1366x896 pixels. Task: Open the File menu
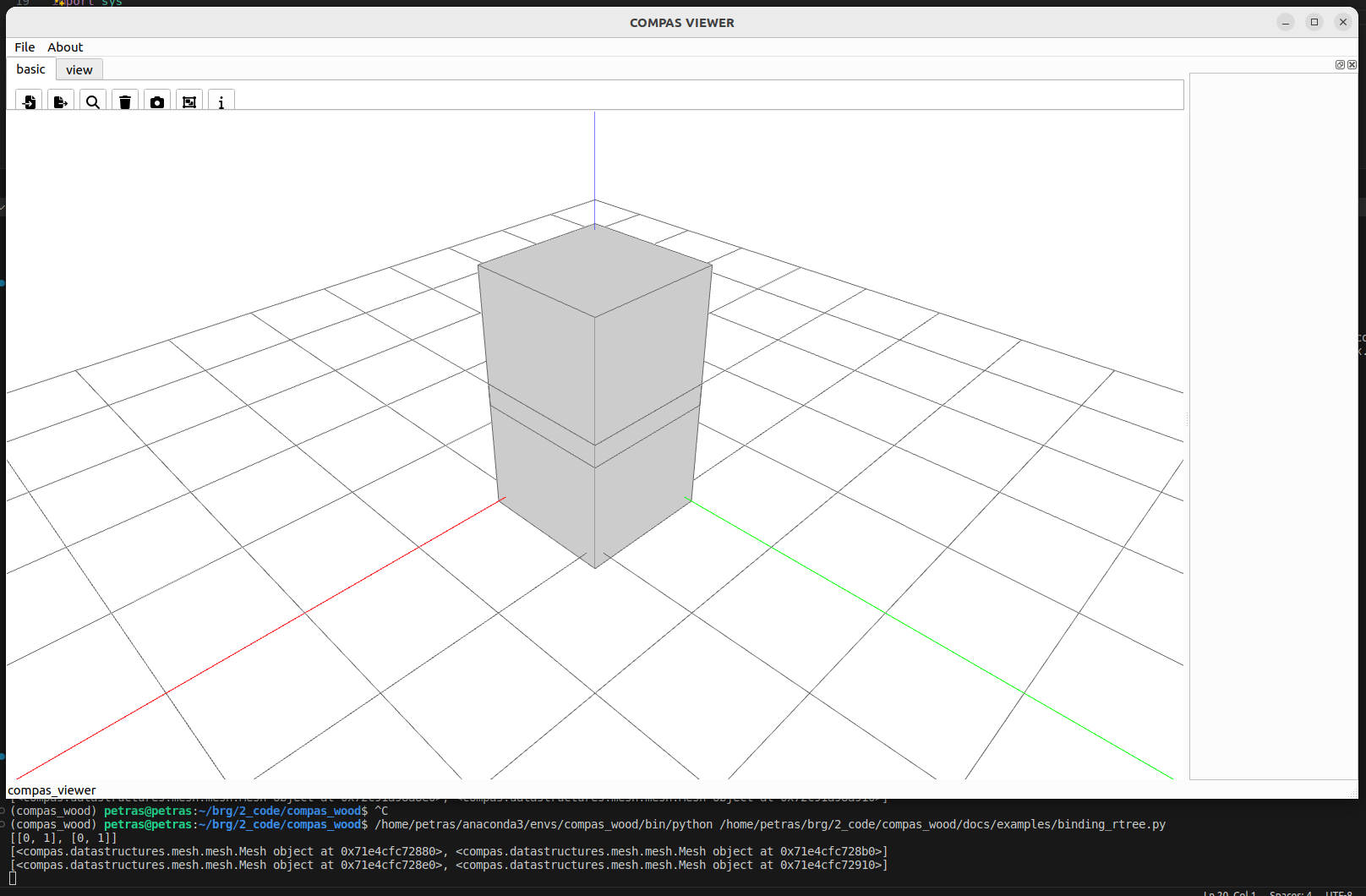pos(25,47)
